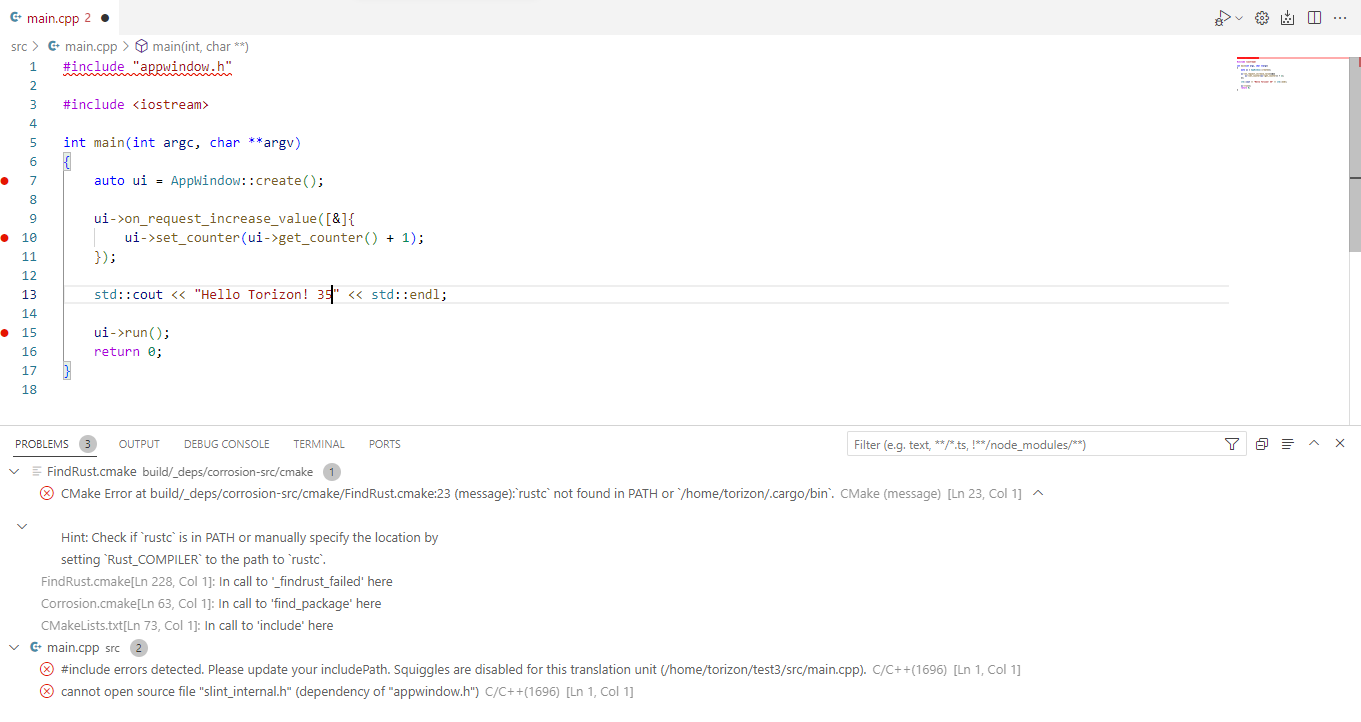The width and height of the screenshot is (1361, 722).
Task: Remove the breakpoint on line 10
Action: (x=5, y=238)
